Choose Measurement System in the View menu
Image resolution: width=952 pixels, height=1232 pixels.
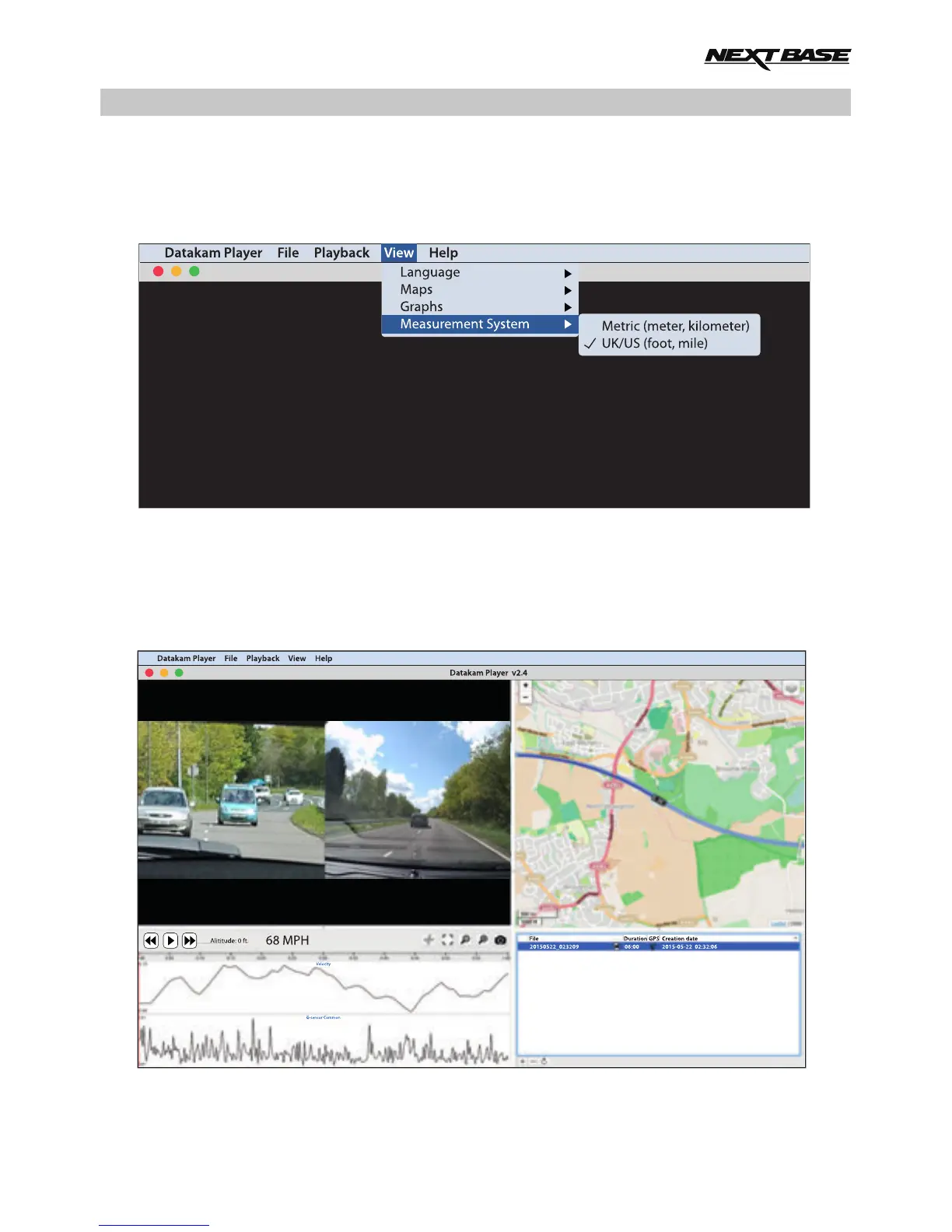tap(480, 324)
